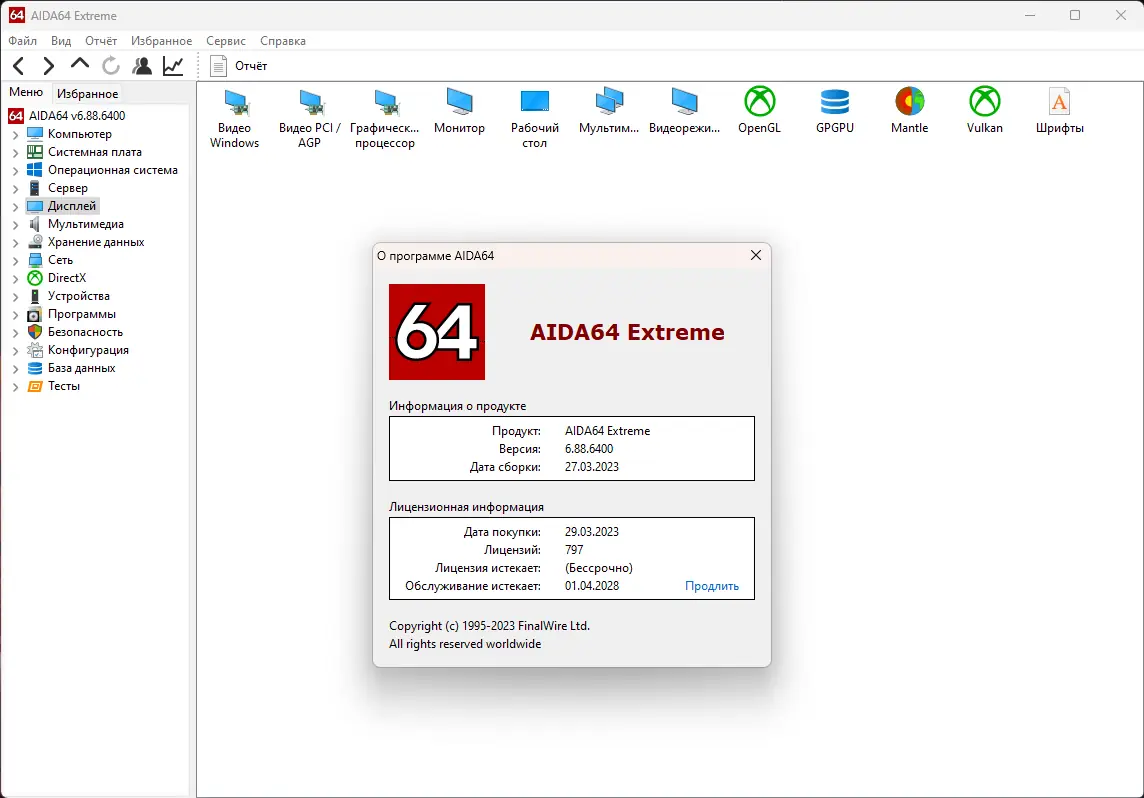Image resolution: width=1144 pixels, height=798 pixels.
Task: Open the Монитор icon
Action: pyautogui.click(x=459, y=111)
